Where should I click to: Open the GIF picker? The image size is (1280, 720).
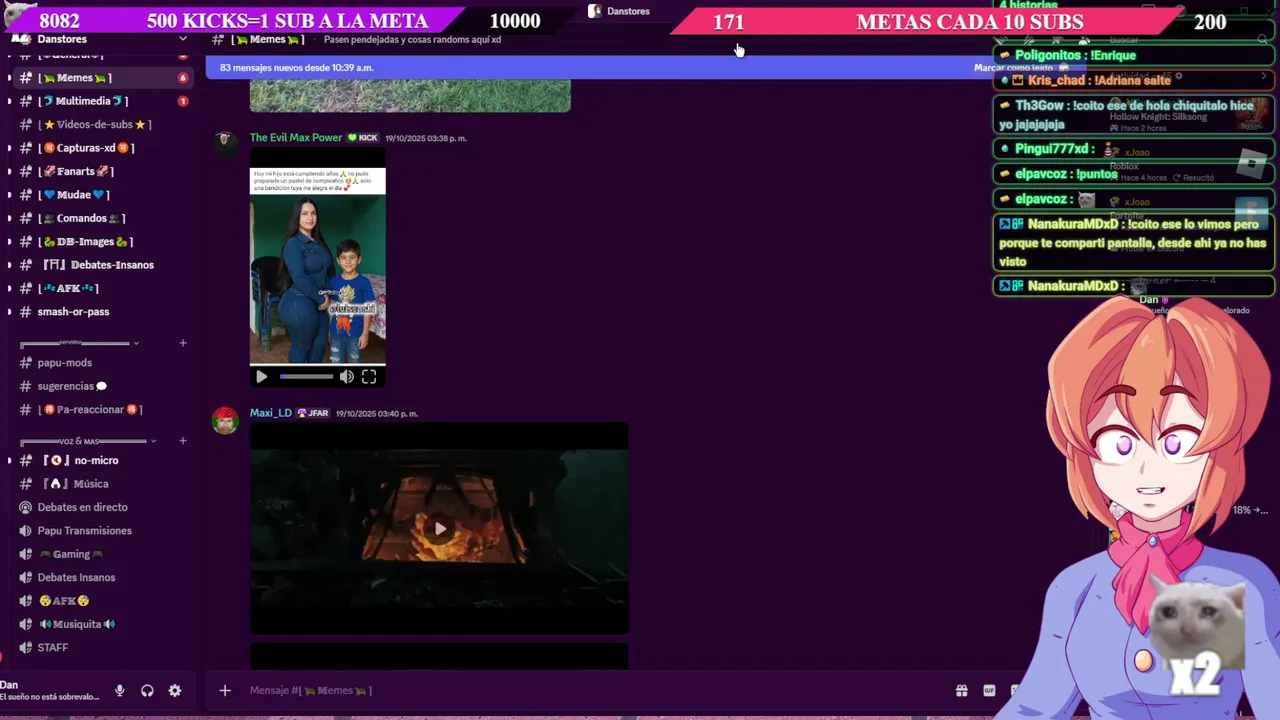coord(989,690)
